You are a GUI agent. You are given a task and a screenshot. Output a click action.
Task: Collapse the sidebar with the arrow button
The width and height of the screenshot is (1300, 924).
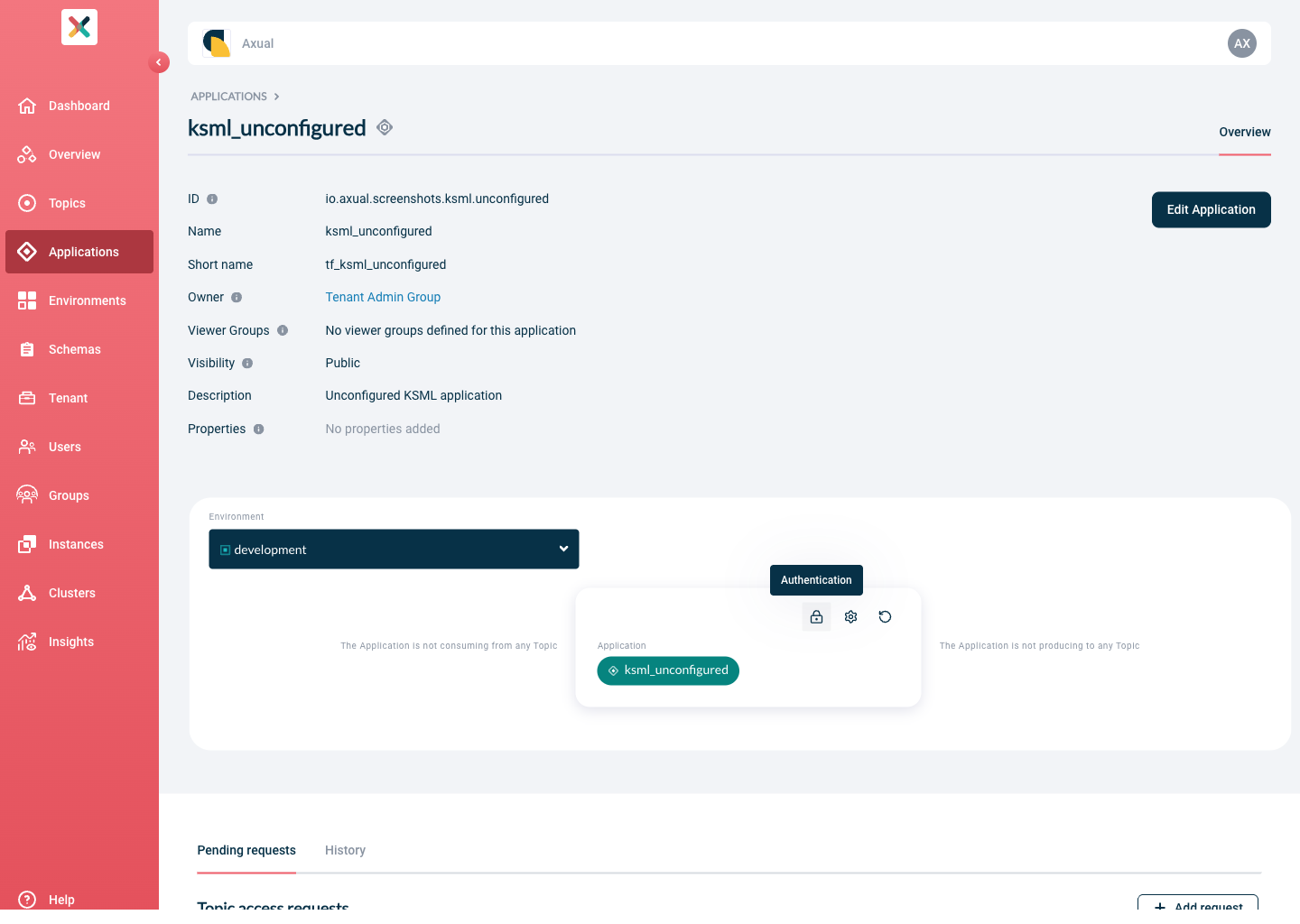[x=159, y=62]
